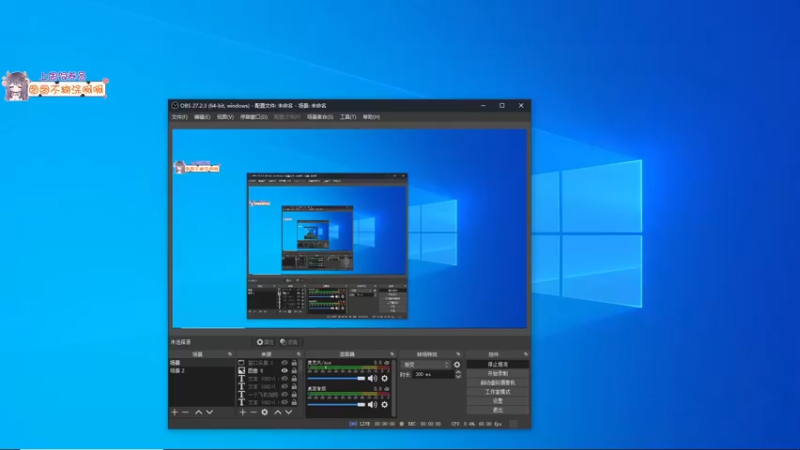800x450 pixels.
Task: Open source properties gear in the Sources toolbar
Action: 264,412
